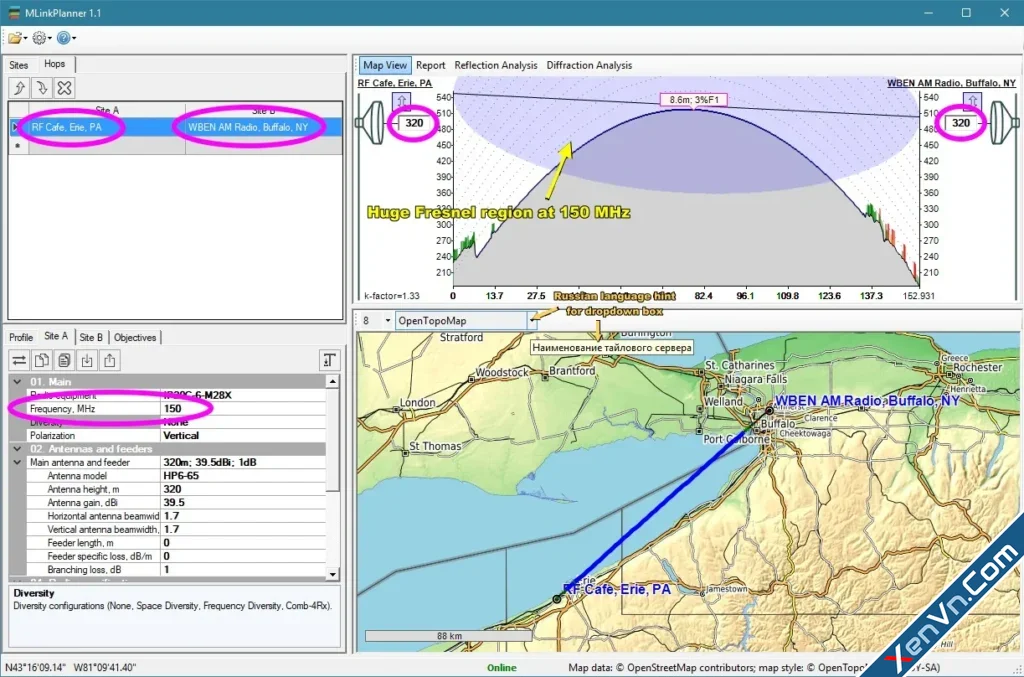The width and height of the screenshot is (1024, 677).
Task: Collapse Main antenna and feeder row
Action: point(18,462)
